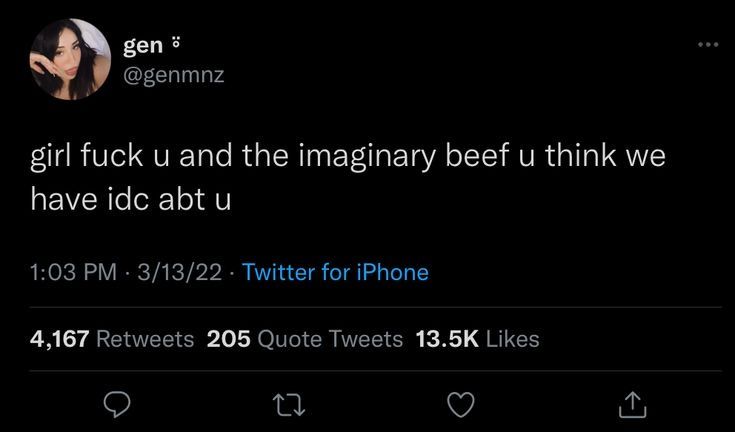Click the tweet line "have idc abt u"
Screen dimensions: 735x432
[131, 199]
